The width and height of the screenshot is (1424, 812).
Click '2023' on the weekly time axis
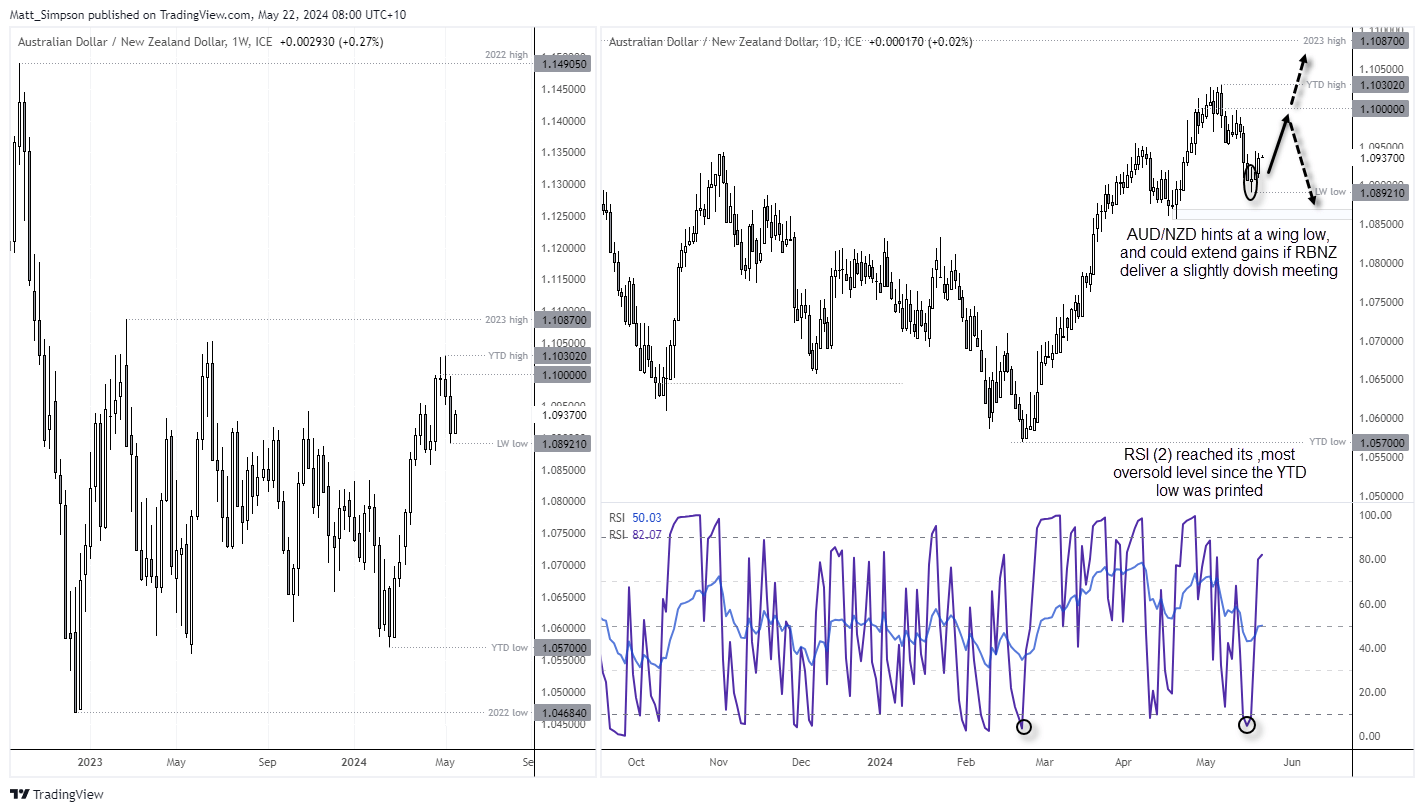click(90, 762)
